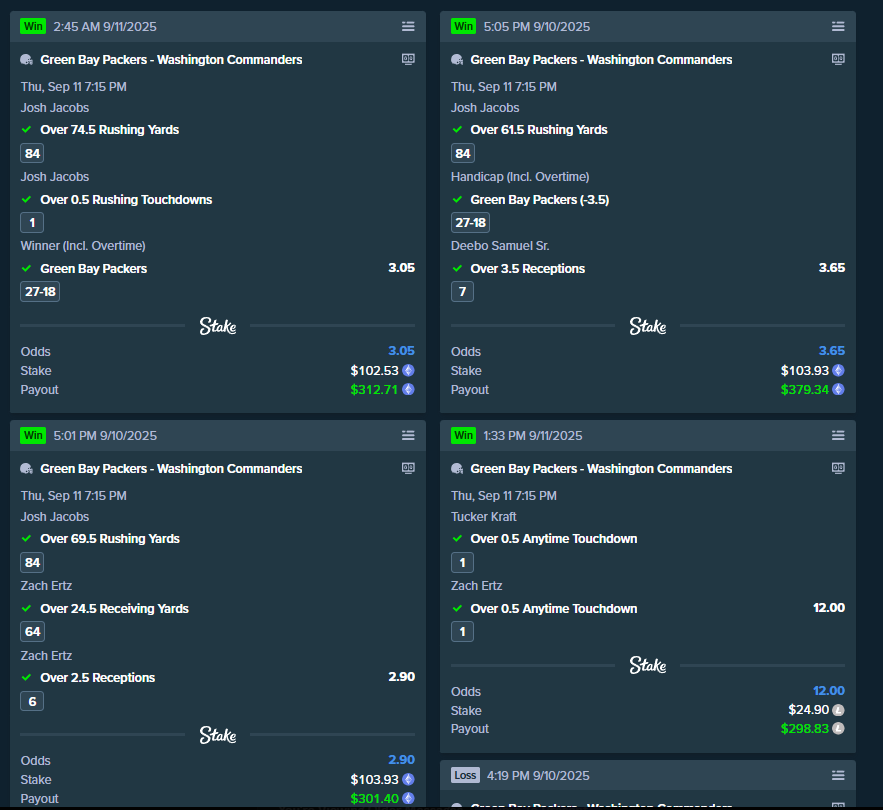The width and height of the screenshot is (883, 810).
Task: Click Litecoin icon next to $298.83 payout
Action: (x=839, y=728)
